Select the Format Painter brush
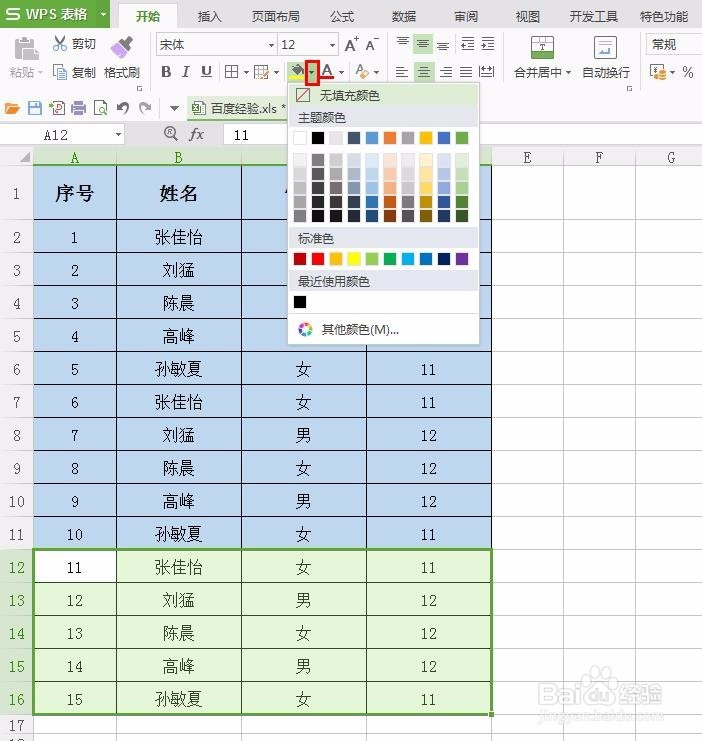 [x=122, y=48]
